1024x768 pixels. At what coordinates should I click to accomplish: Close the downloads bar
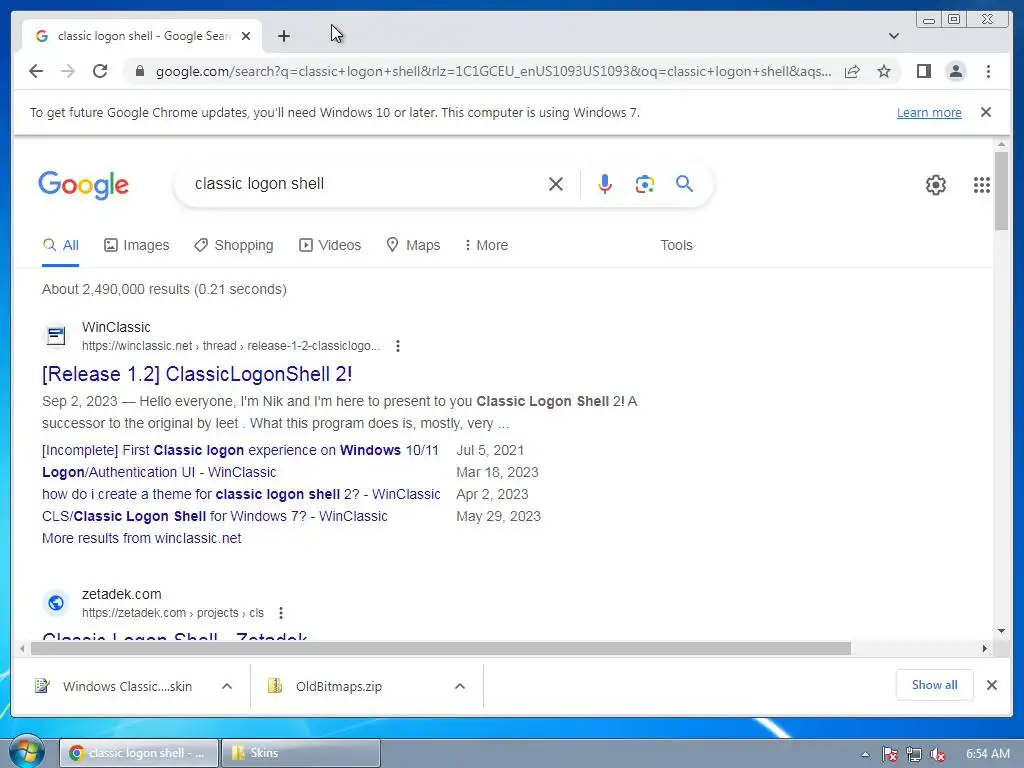(x=991, y=685)
